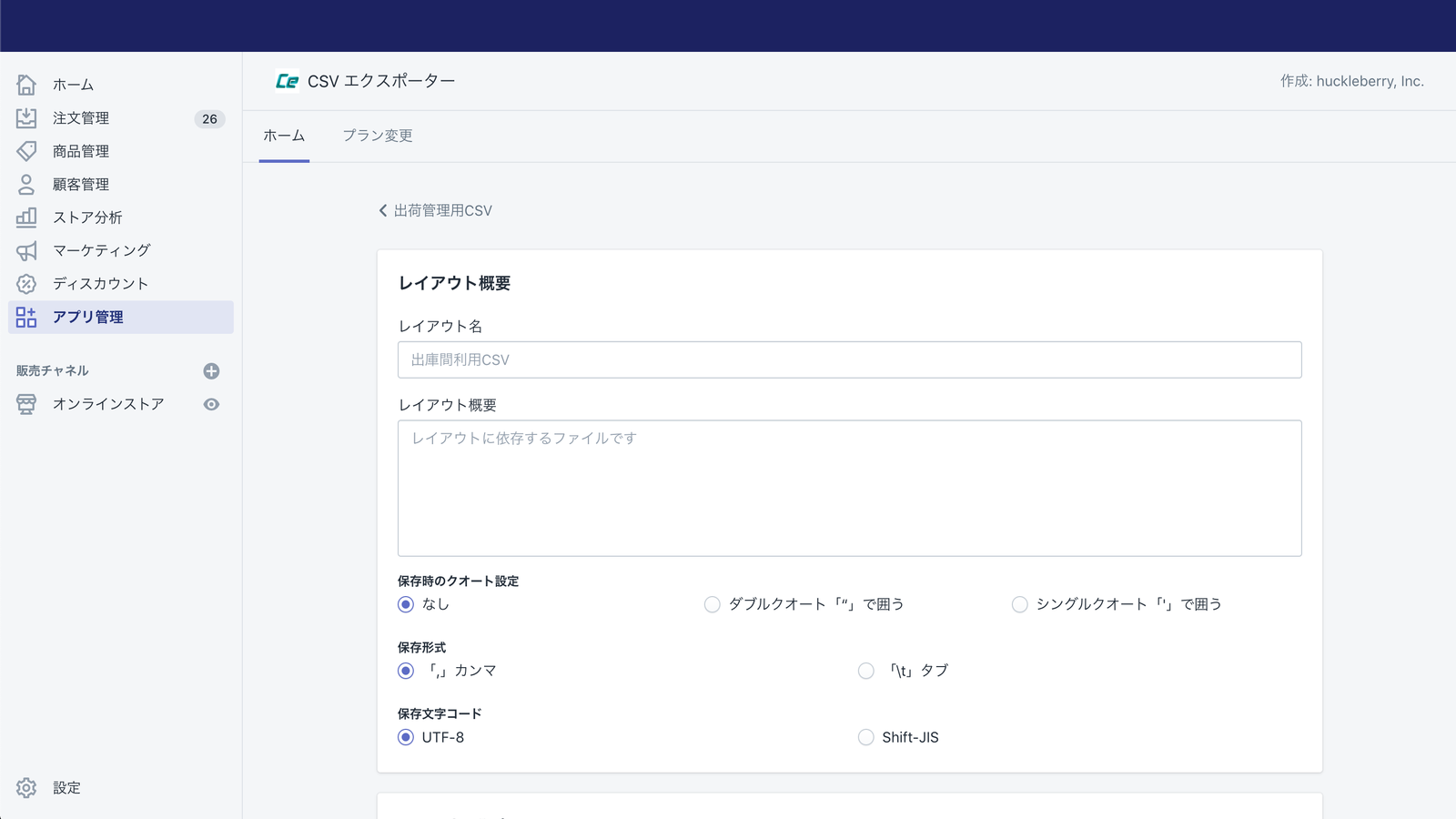Click the CSV Exporter app logo
Screen dimensions: 1456x819
(x=287, y=81)
